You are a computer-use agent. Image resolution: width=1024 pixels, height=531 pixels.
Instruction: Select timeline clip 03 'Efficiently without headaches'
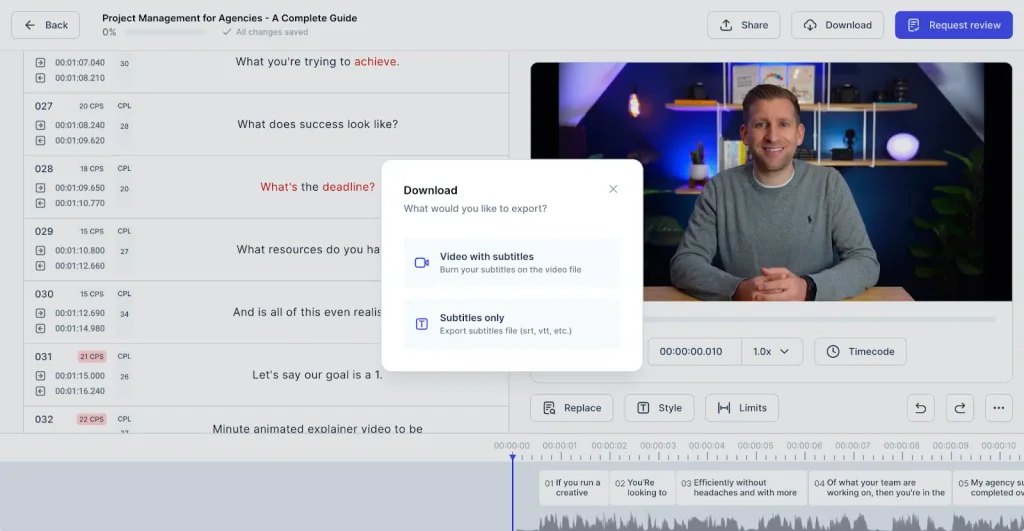pyautogui.click(x=738, y=487)
